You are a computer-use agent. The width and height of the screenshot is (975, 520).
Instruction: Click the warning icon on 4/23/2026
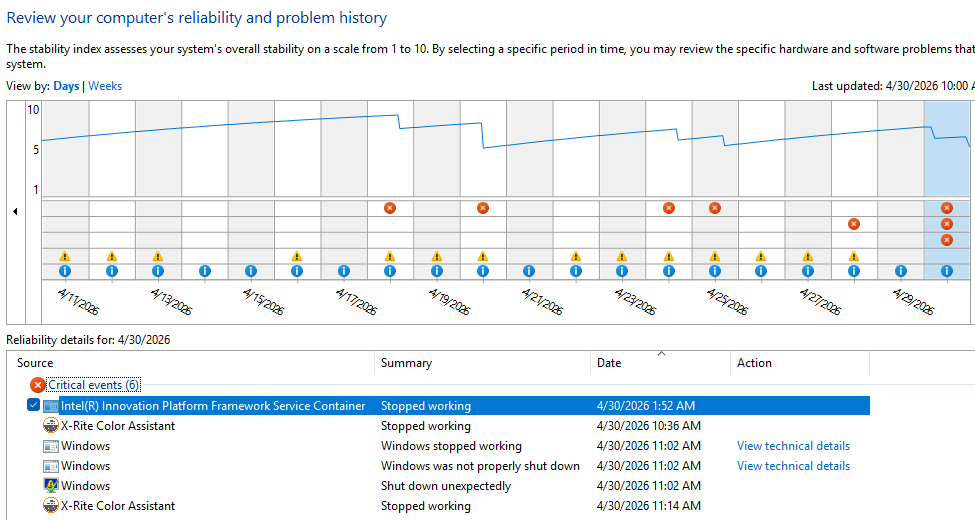click(622, 256)
